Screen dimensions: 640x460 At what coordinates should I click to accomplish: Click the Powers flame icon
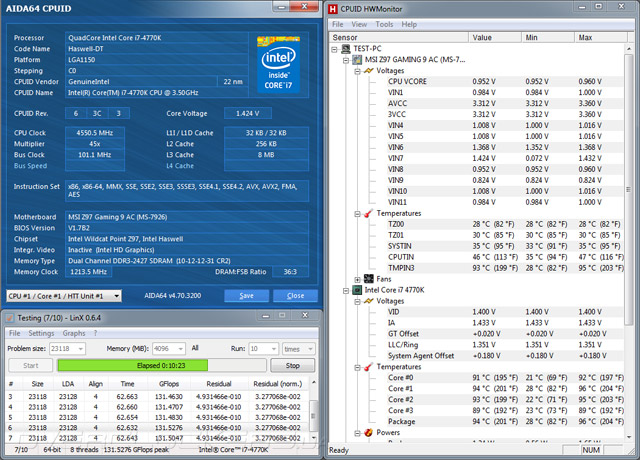(369, 432)
